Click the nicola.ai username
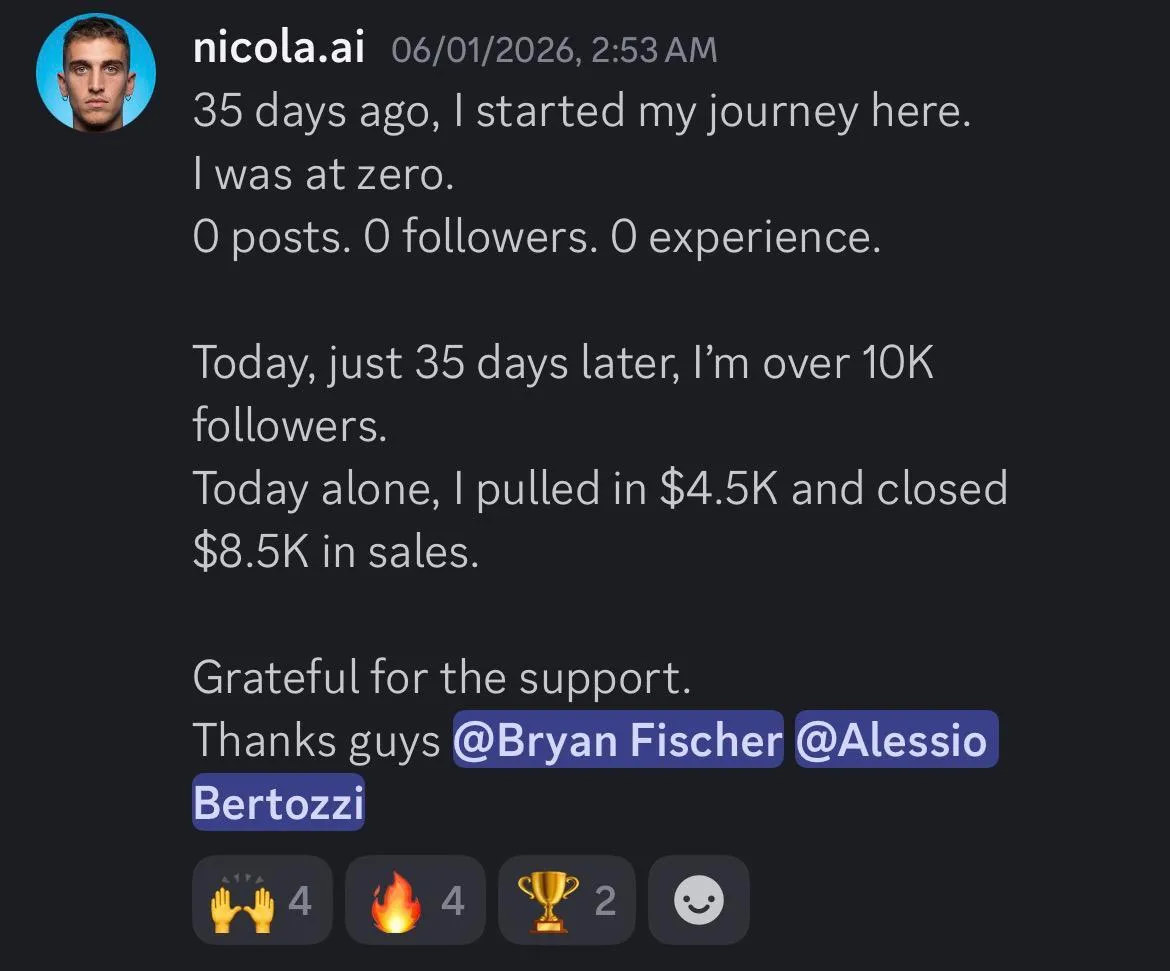 click(x=278, y=47)
